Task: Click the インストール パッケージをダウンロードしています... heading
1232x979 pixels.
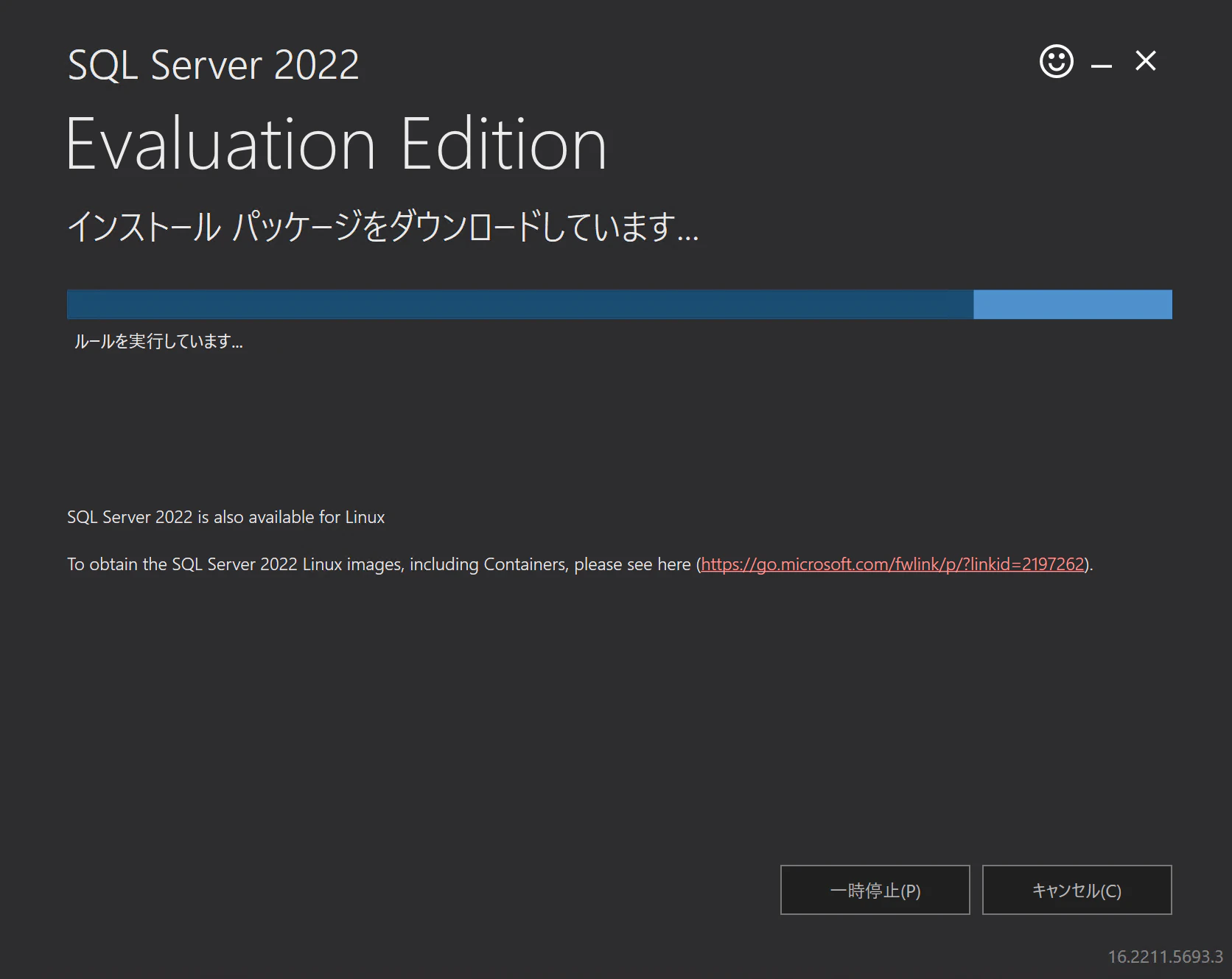Action: pos(382,226)
